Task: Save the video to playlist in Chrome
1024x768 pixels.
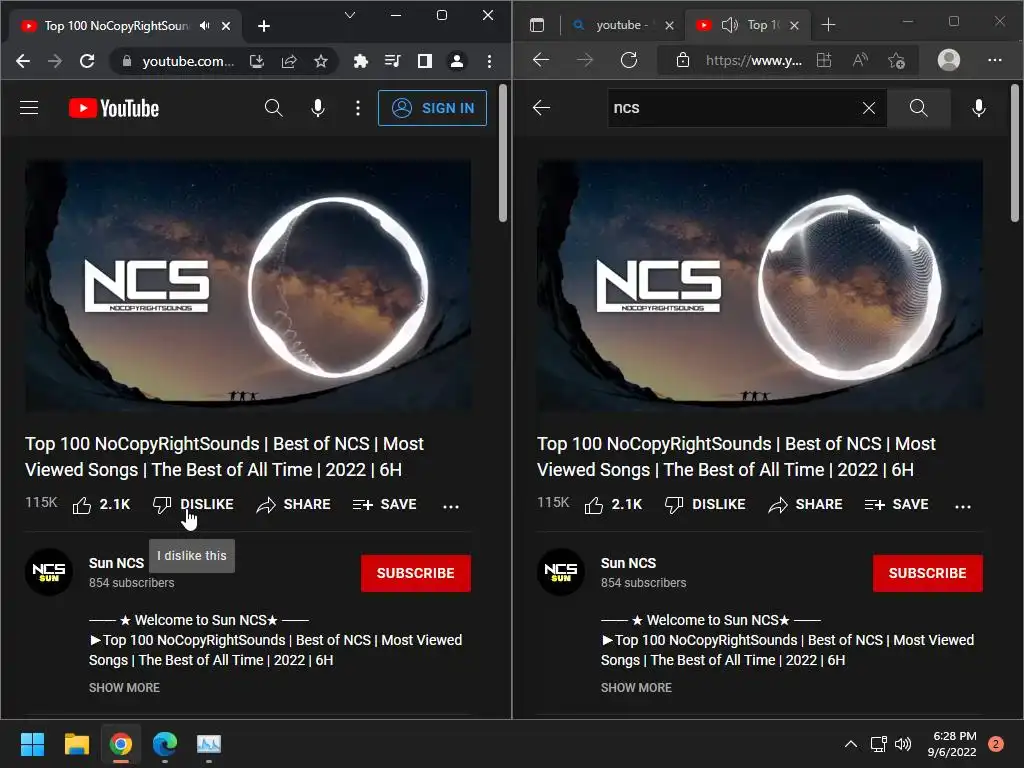Action: (x=385, y=505)
